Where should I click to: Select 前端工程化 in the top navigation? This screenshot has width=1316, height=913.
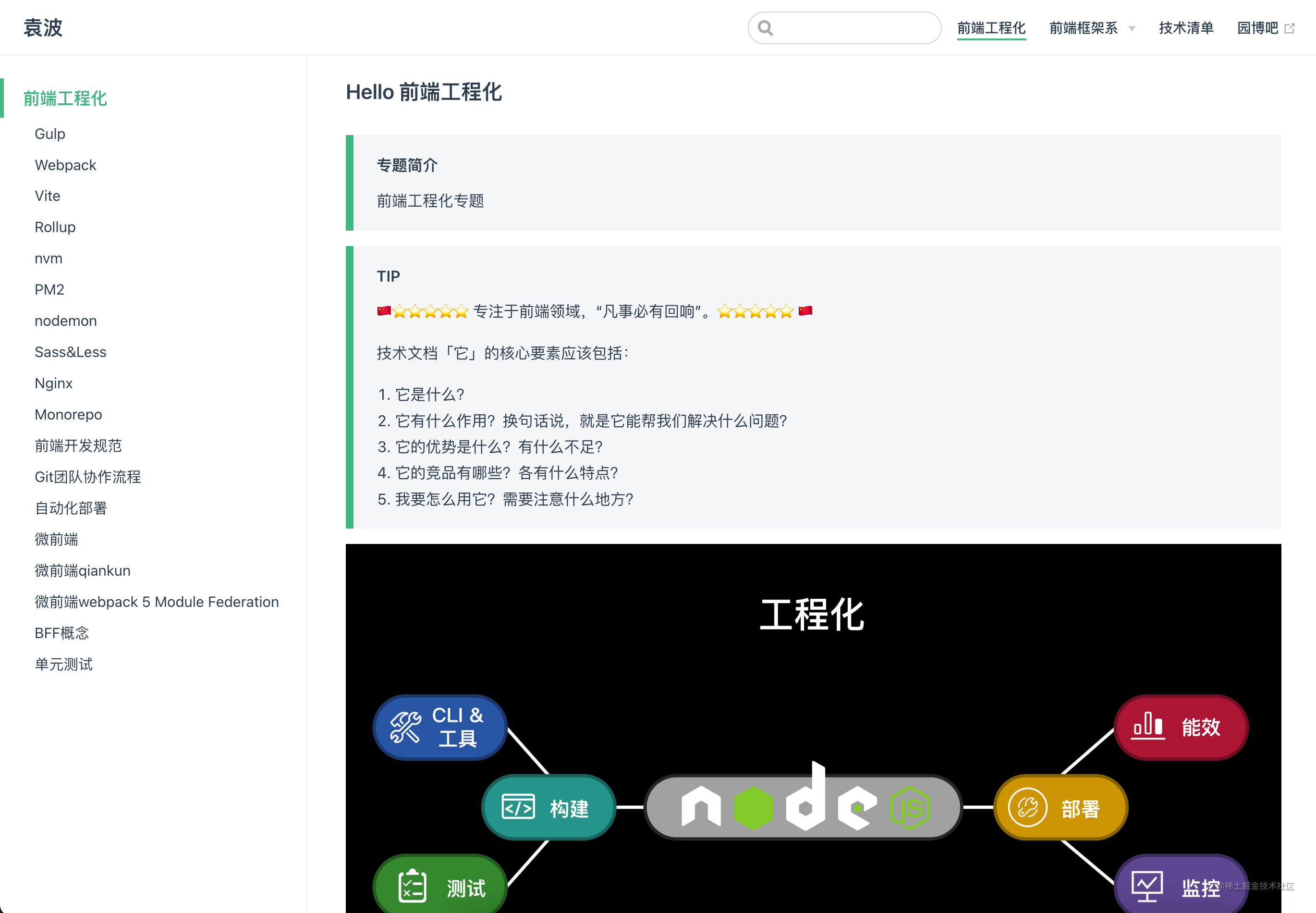[x=991, y=28]
